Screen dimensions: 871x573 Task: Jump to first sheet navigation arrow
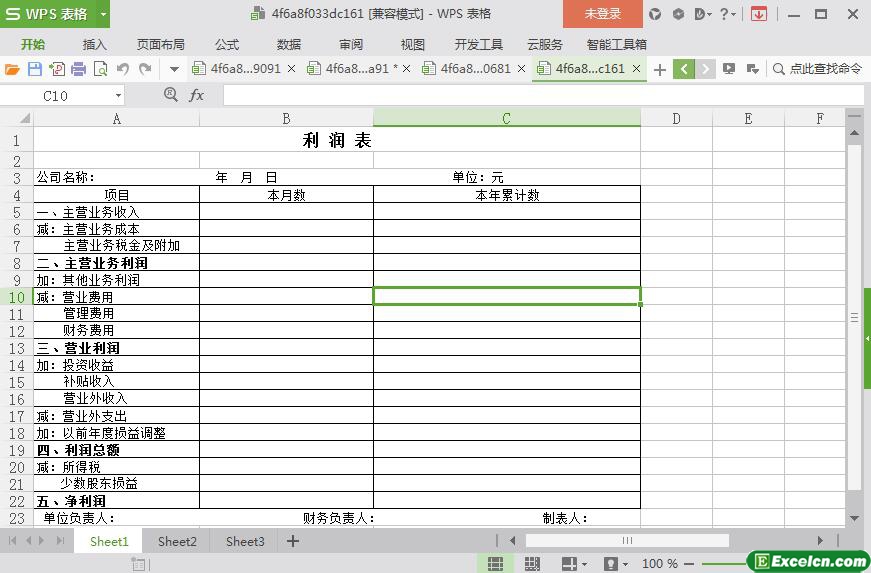point(12,541)
